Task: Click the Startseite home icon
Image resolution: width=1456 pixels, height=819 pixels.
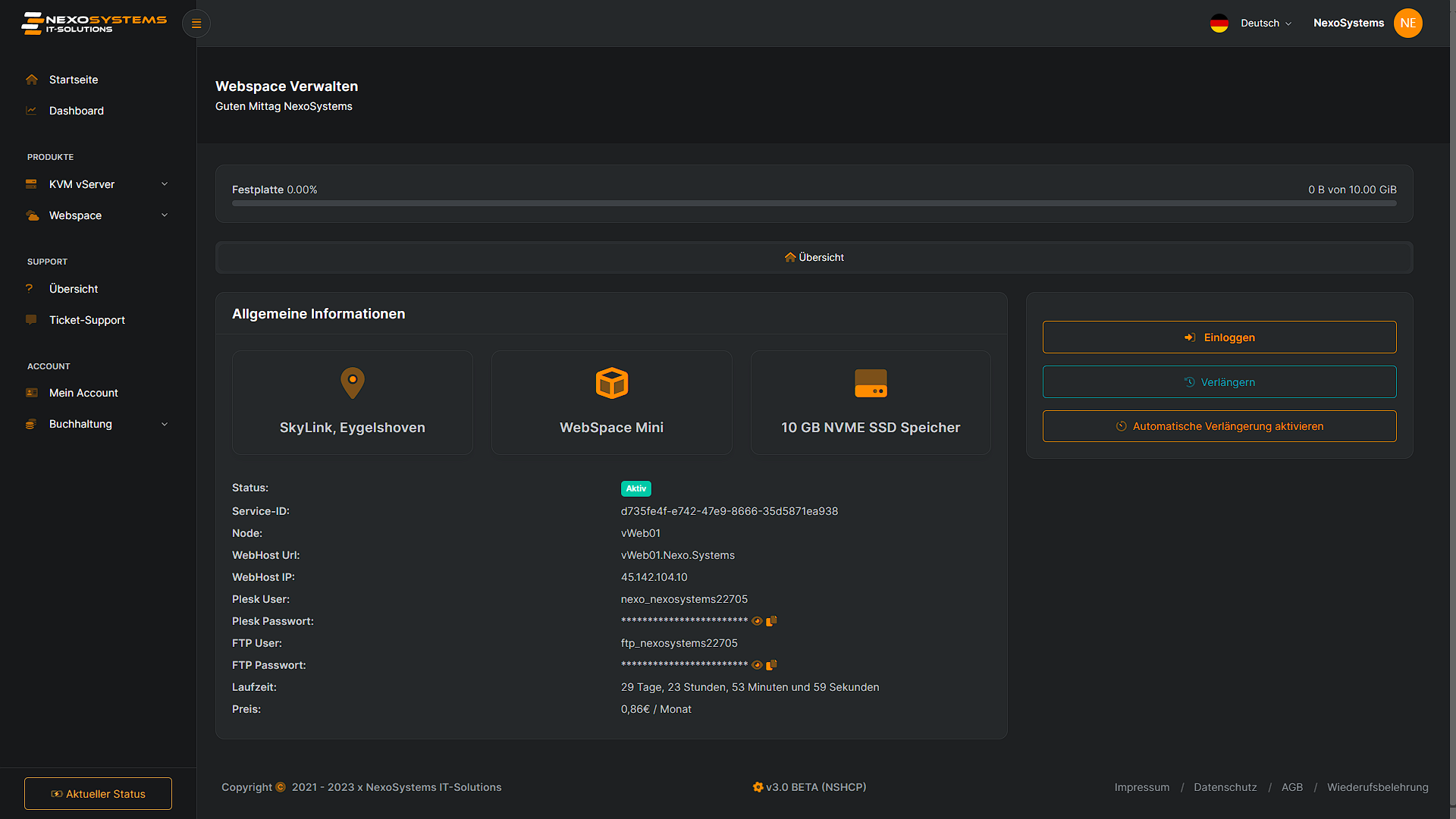Action: click(x=31, y=80)
